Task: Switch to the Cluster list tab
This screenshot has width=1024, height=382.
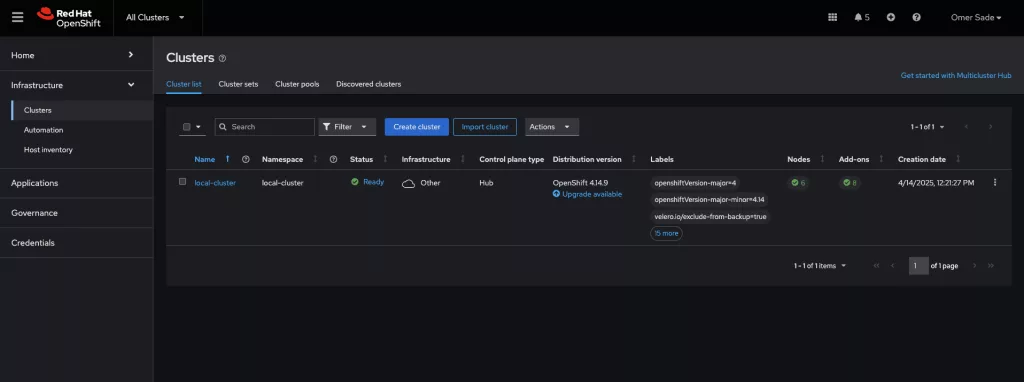Action: click(x=184, y=84)
